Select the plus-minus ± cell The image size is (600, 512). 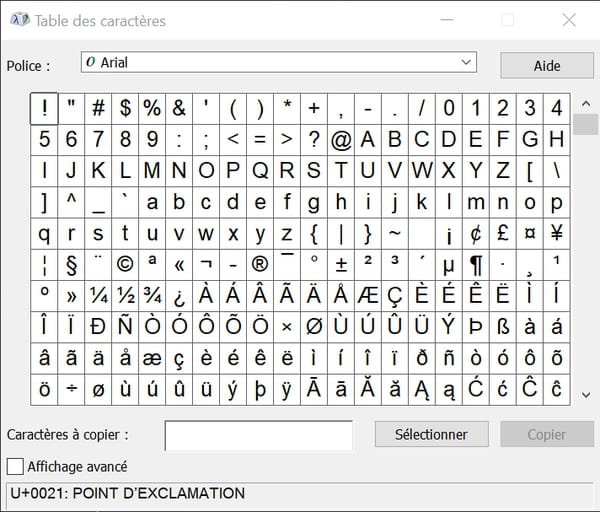point(341,265)
